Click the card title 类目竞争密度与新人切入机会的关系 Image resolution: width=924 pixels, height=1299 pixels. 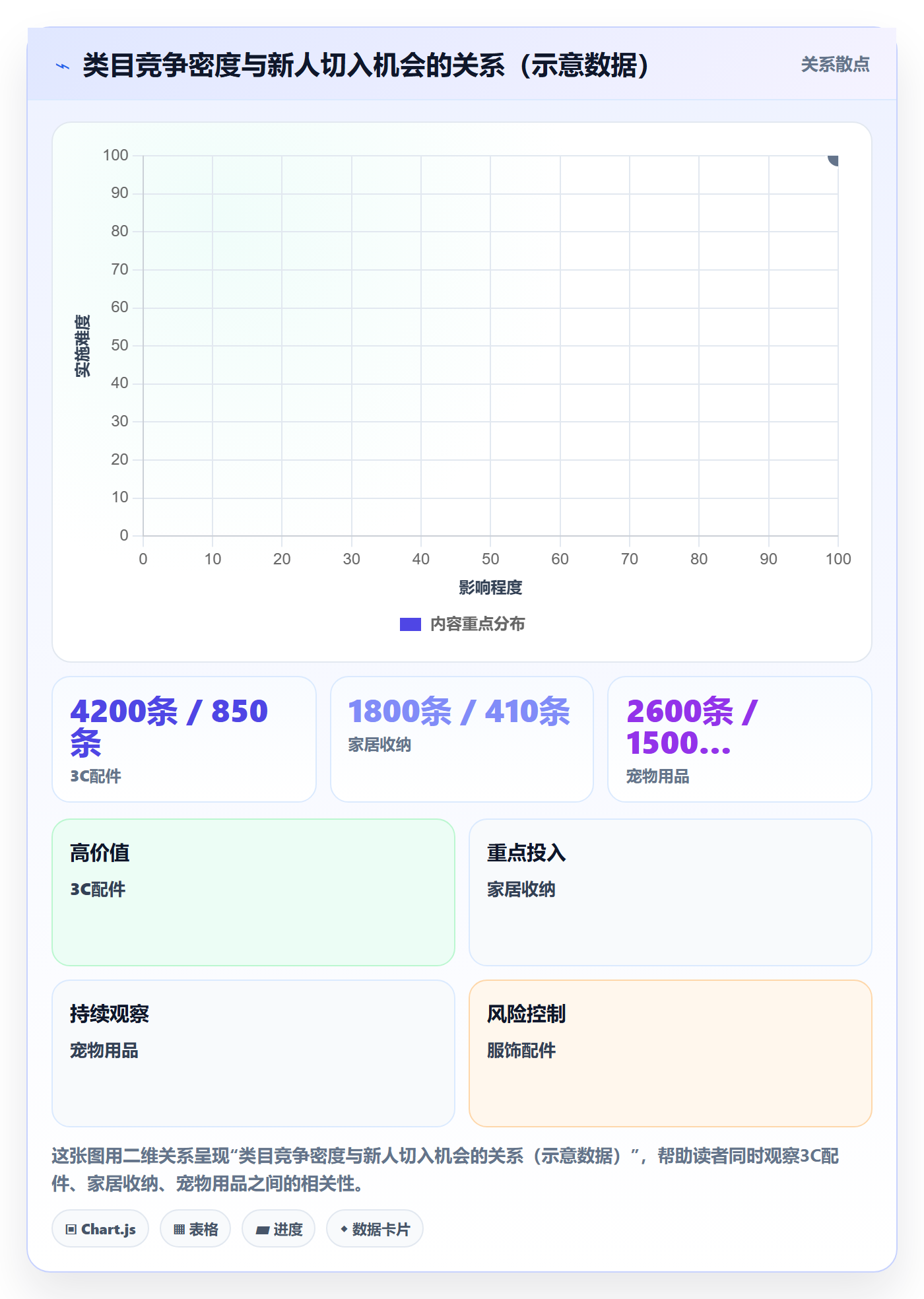pyautogui.click(x=366, y=65)
